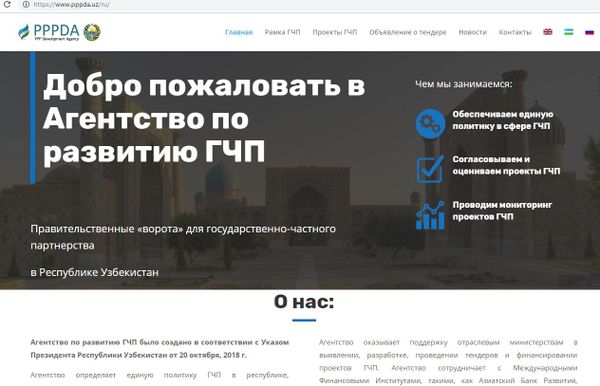
Task: Click the chart icon for project monitoring
Action: 430,215
